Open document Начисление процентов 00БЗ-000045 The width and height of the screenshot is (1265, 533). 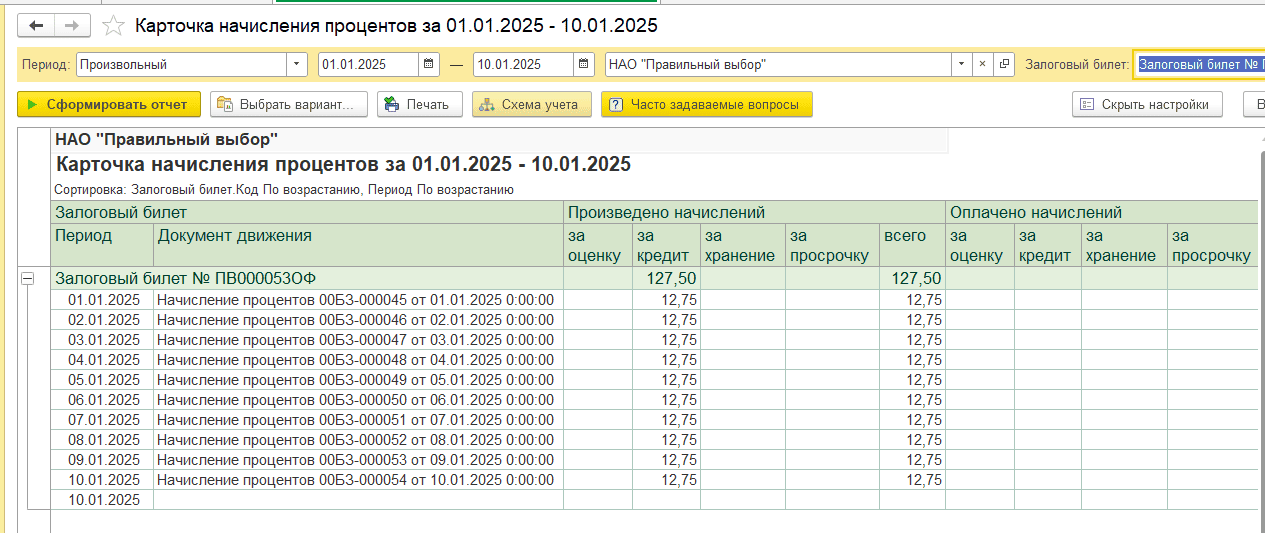355,300
